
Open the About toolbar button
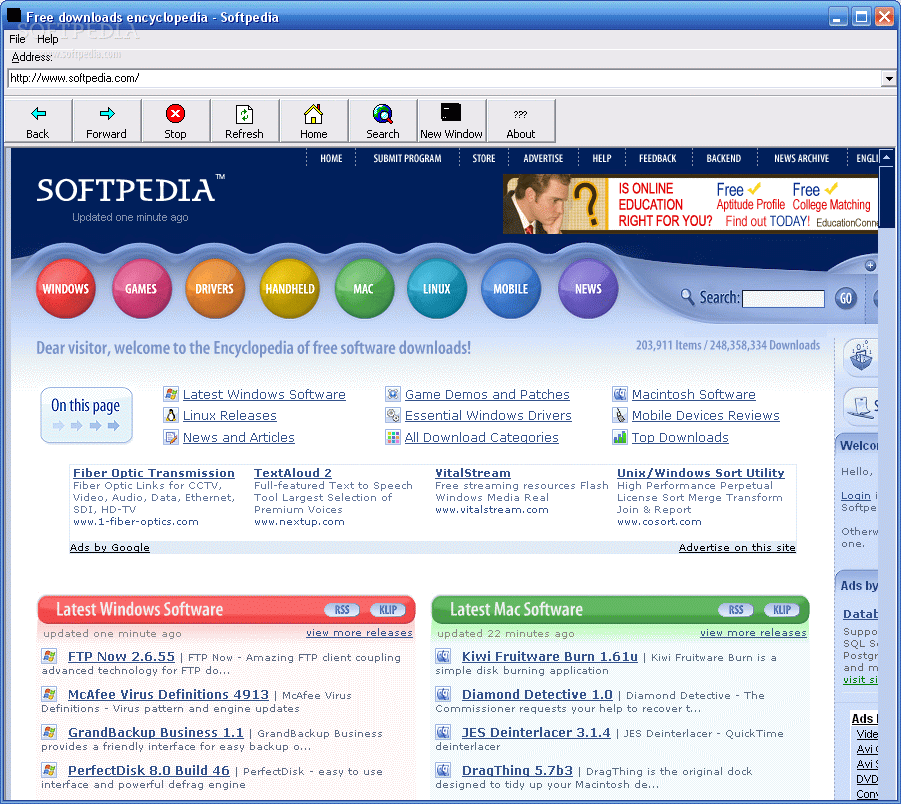coord(521,121)
